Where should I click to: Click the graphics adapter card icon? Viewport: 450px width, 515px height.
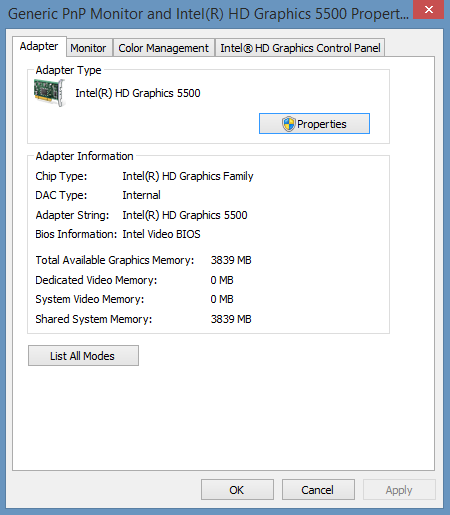click(49, 93)
